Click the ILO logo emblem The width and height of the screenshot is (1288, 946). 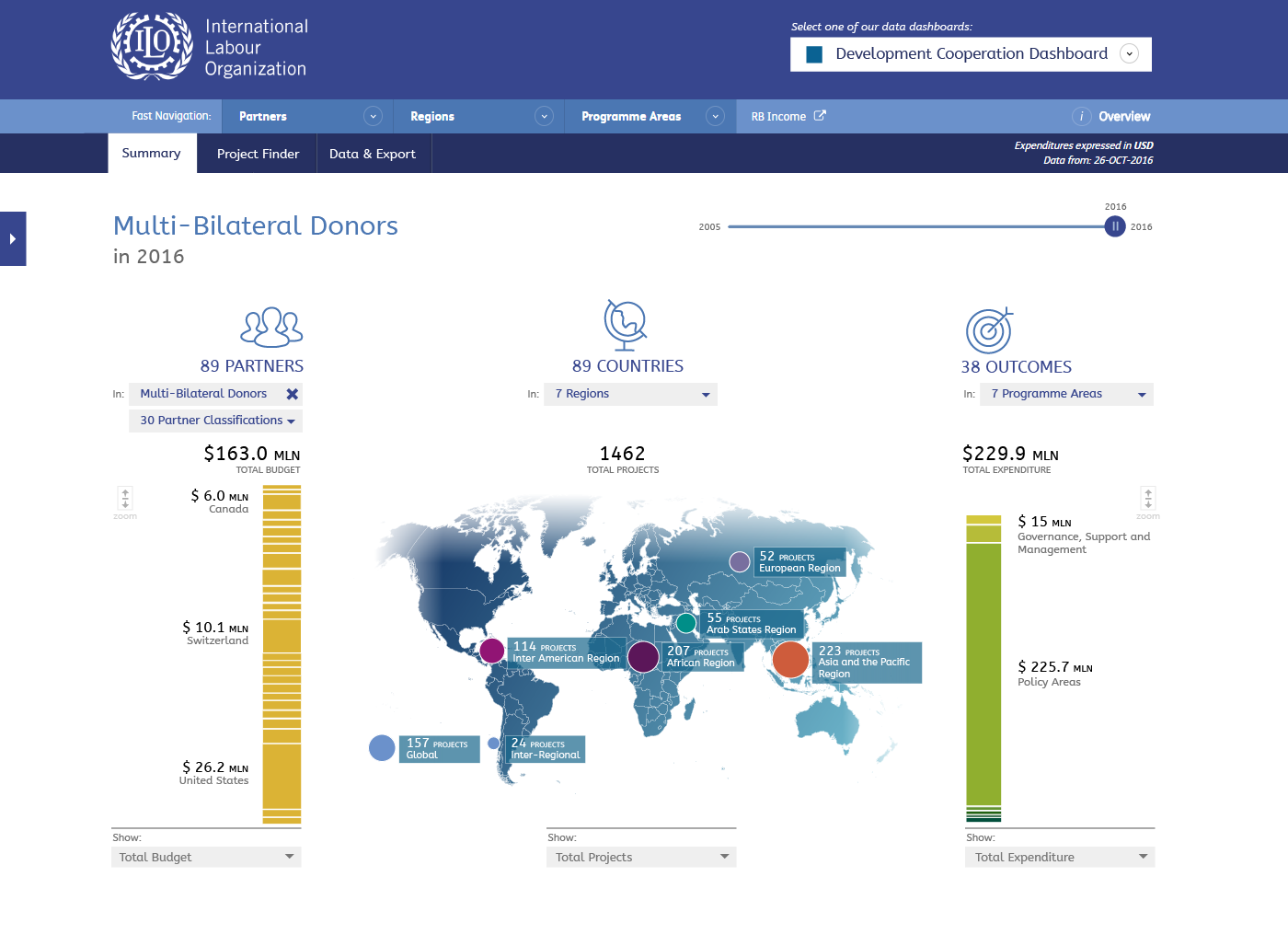(153, 46)
